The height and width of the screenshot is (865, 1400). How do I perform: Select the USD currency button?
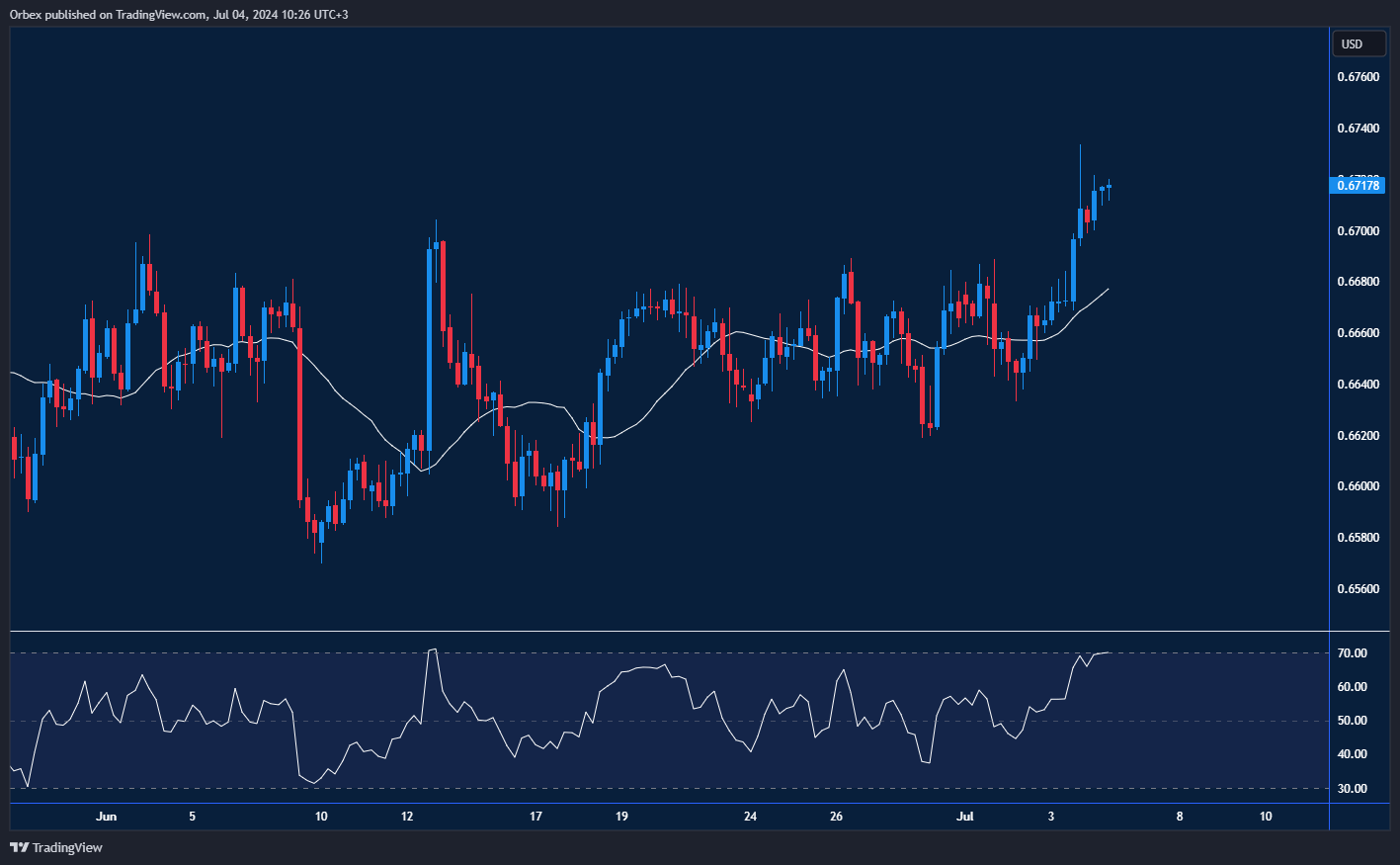coord(1359,43)
